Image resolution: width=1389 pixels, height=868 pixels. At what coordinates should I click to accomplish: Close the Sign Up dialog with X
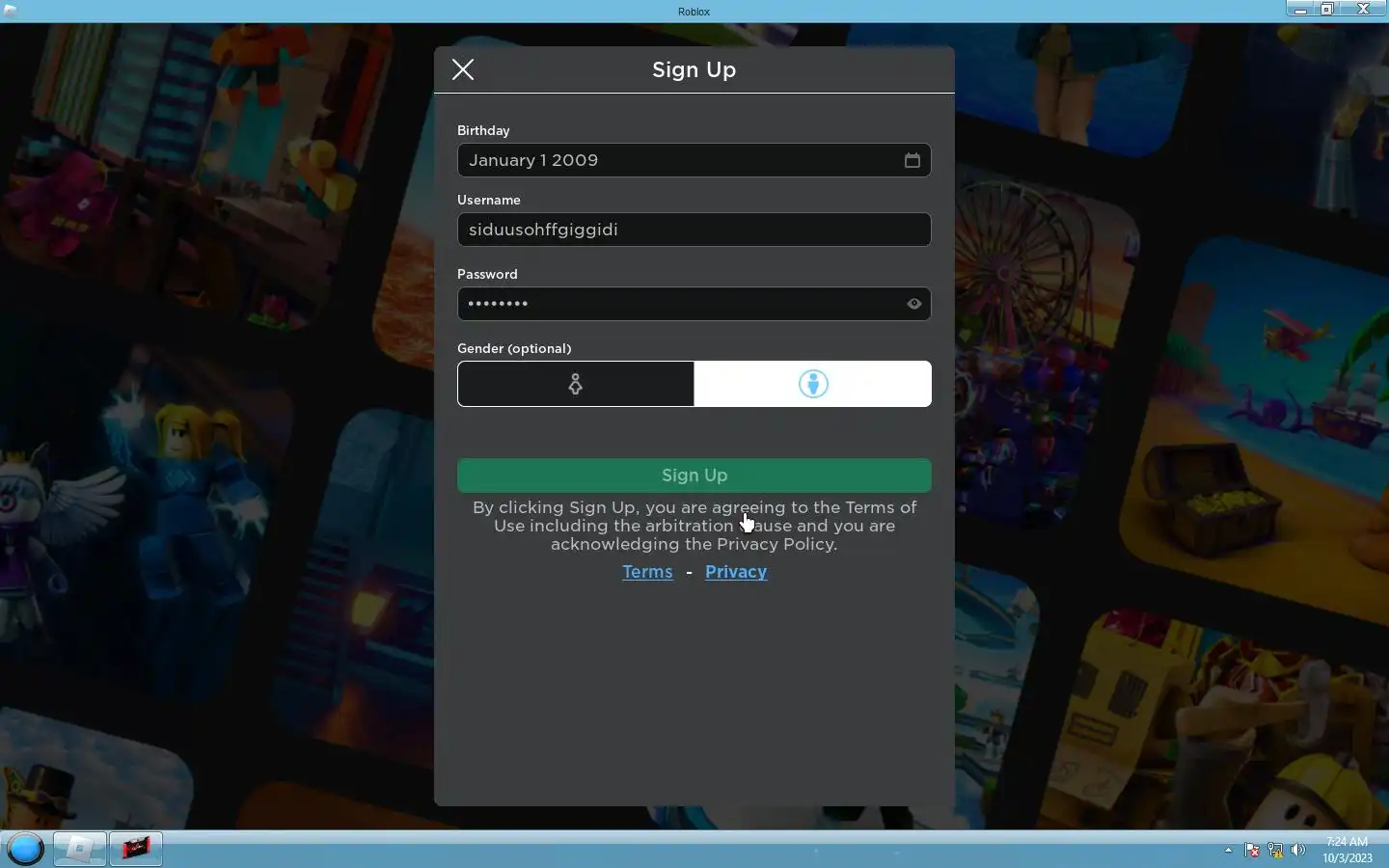pos(463,69)
